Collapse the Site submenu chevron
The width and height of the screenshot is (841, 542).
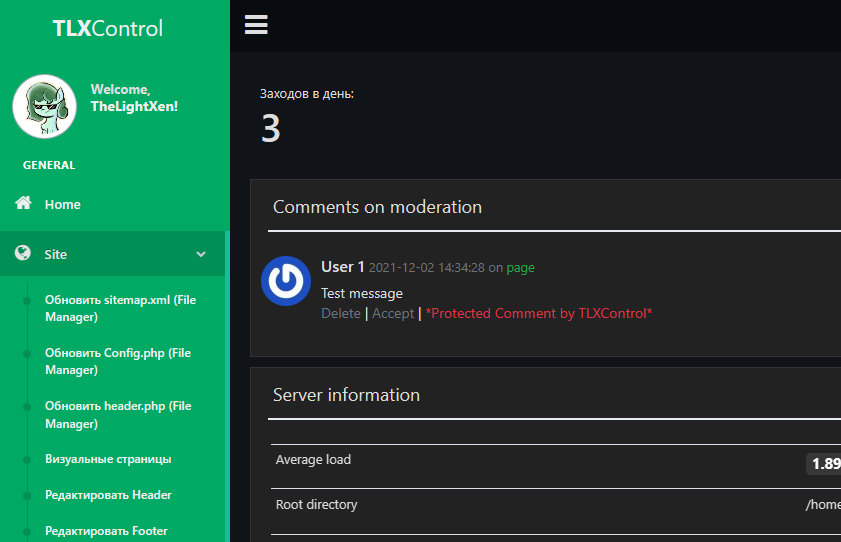pos(201,254)
